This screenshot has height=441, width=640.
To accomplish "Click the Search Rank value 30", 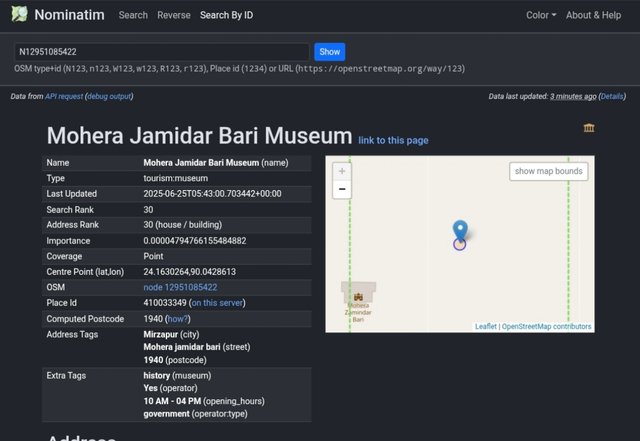I will coord(148,209).
